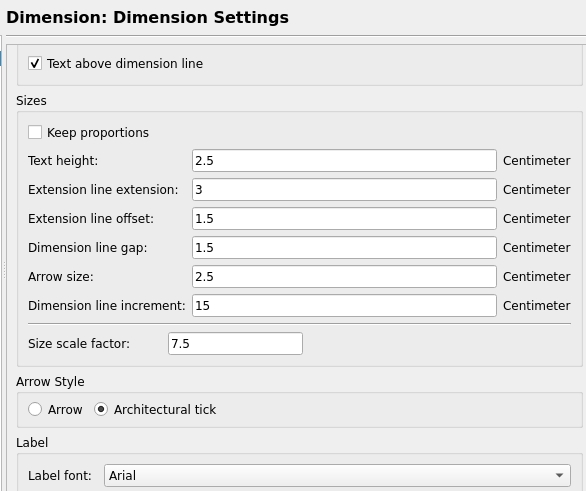
Task: Click the Dimension line increment field
Action: point(344,306)
